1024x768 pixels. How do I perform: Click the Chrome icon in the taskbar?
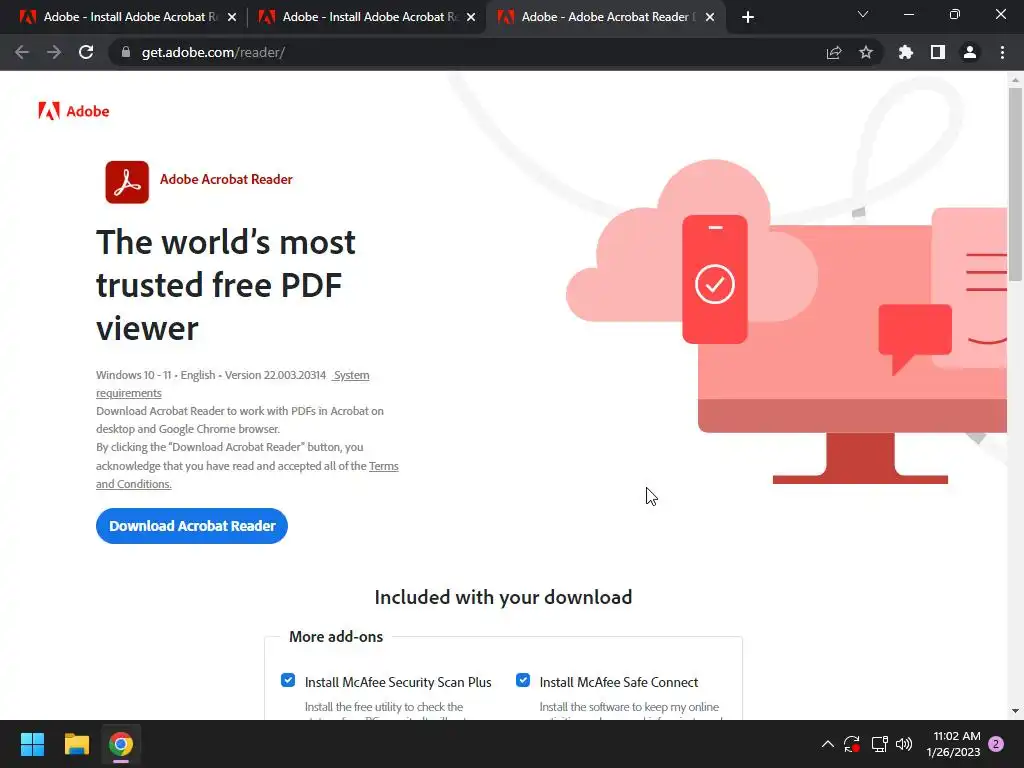click(121, 744)
